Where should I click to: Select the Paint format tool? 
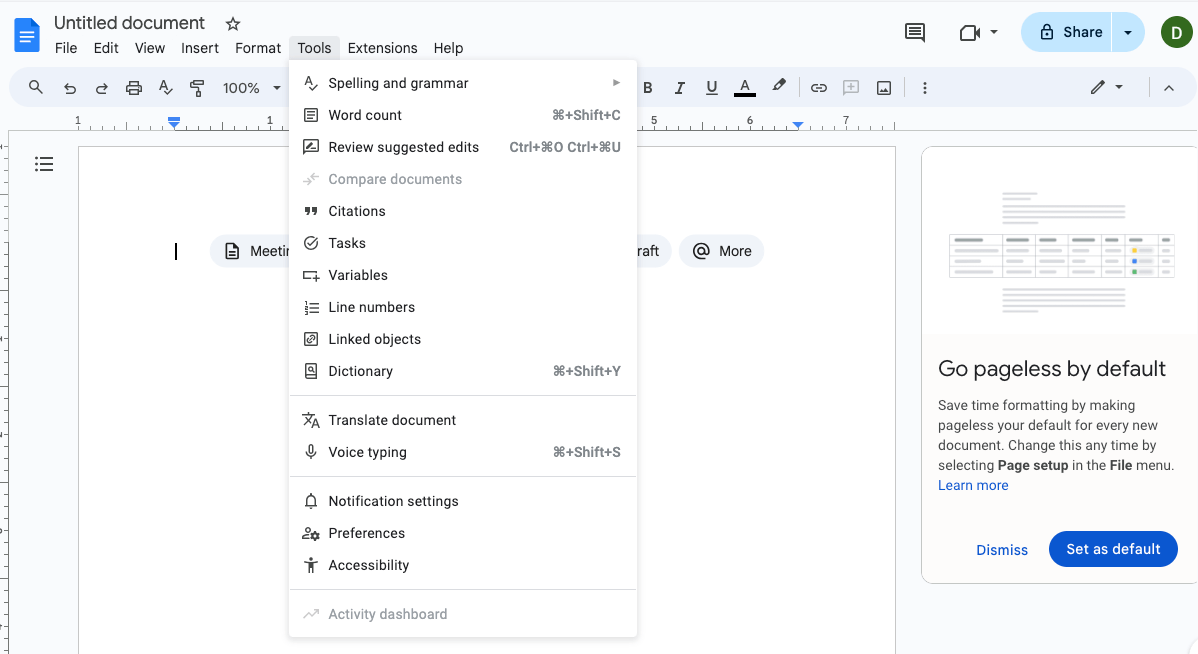point(197,87)
